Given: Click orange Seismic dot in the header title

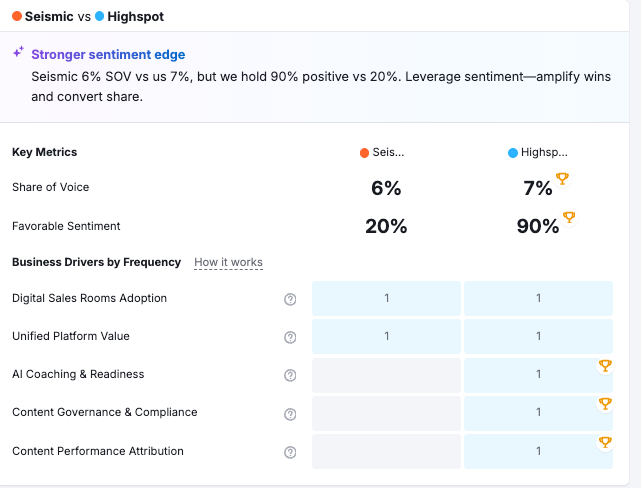Looking at the screenshot, I should click(17, 17).
